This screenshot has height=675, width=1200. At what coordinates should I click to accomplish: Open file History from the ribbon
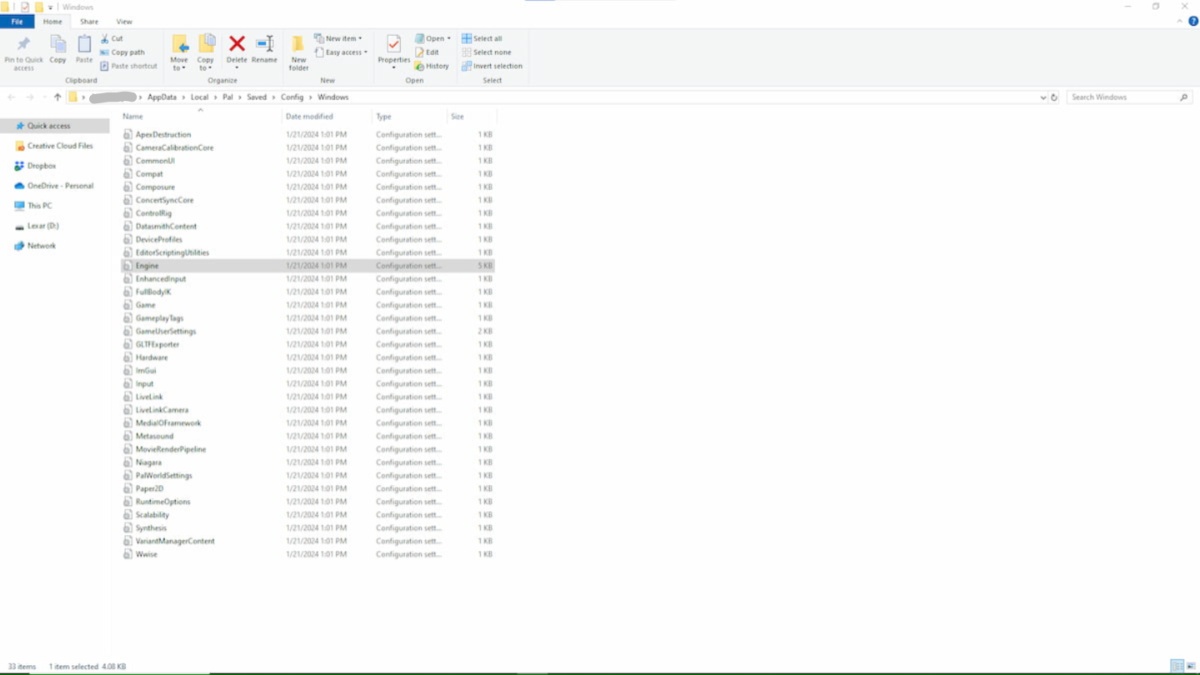tap(432, 66)
